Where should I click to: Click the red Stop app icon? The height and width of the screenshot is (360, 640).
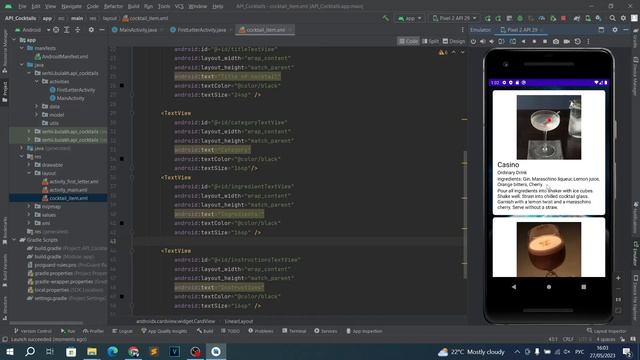(563, 18)
